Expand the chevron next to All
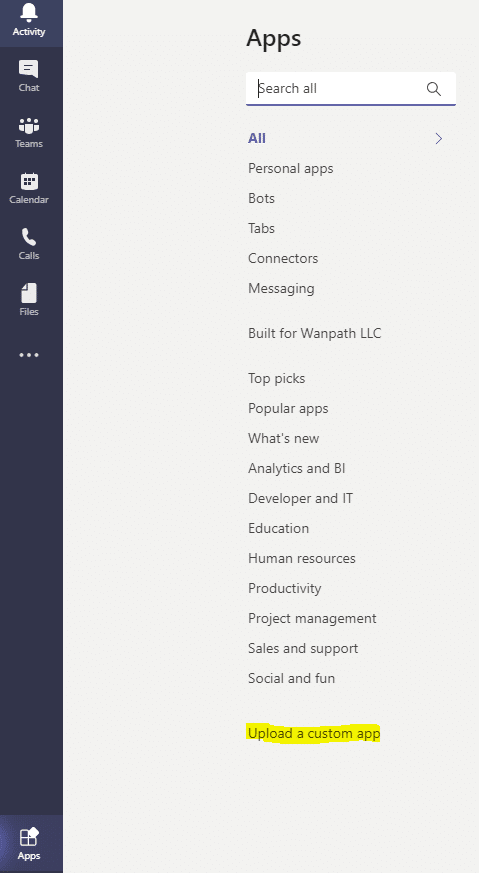 [x=439, y=139]
